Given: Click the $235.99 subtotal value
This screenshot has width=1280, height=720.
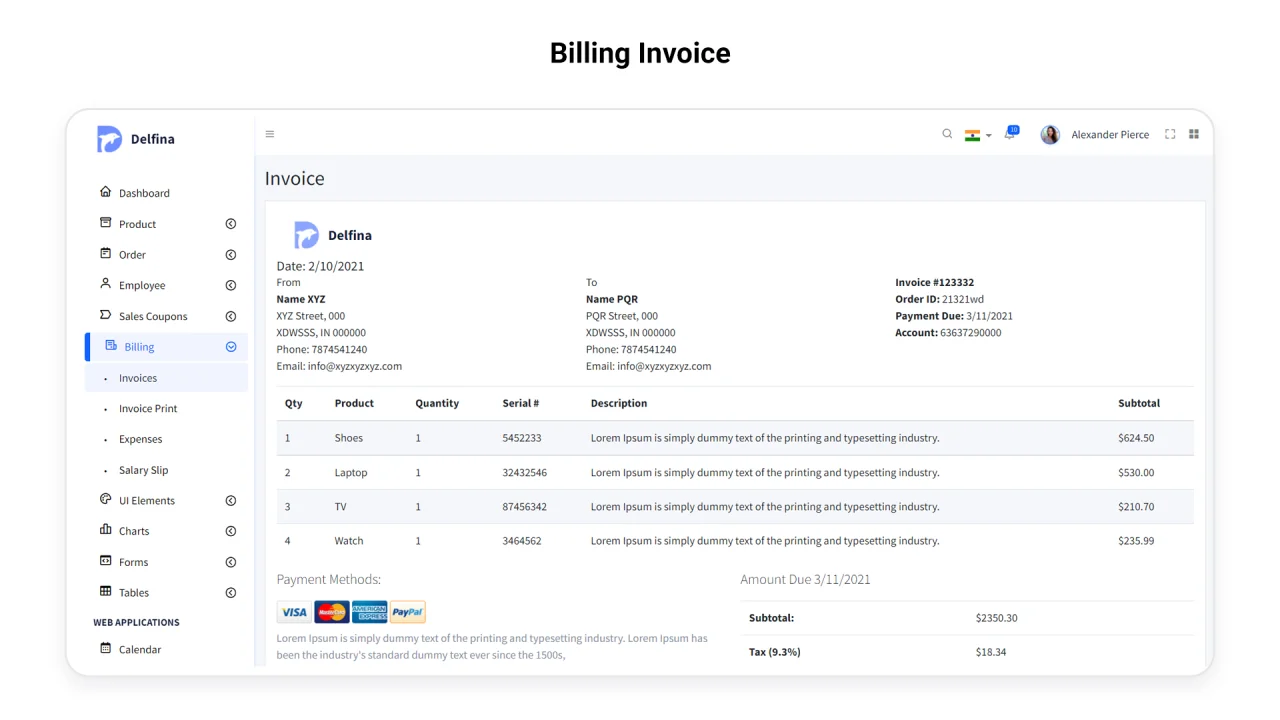Looking at the screenshot, I should 1136,540.
